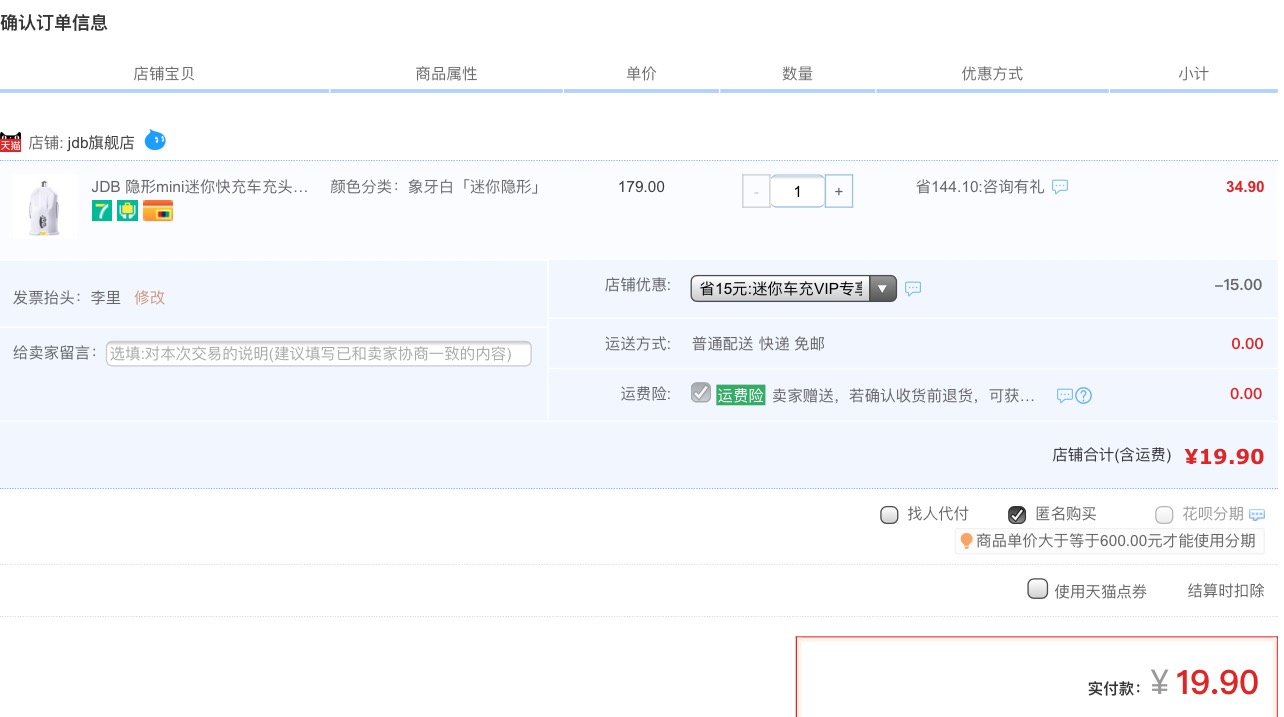Click the comment bubble icon beside the 店铺优惠 dropdown
The image size is (1284, 717).
click(913, 289)
